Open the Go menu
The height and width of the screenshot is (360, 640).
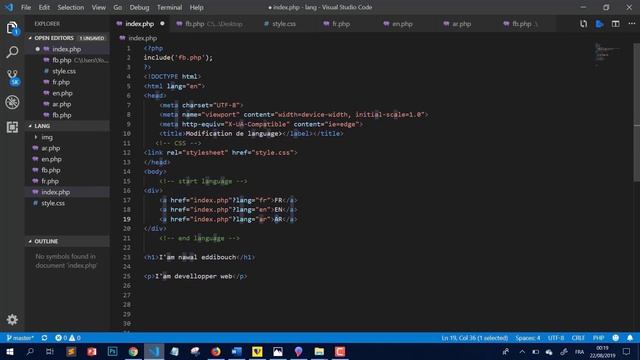point(118,7)
